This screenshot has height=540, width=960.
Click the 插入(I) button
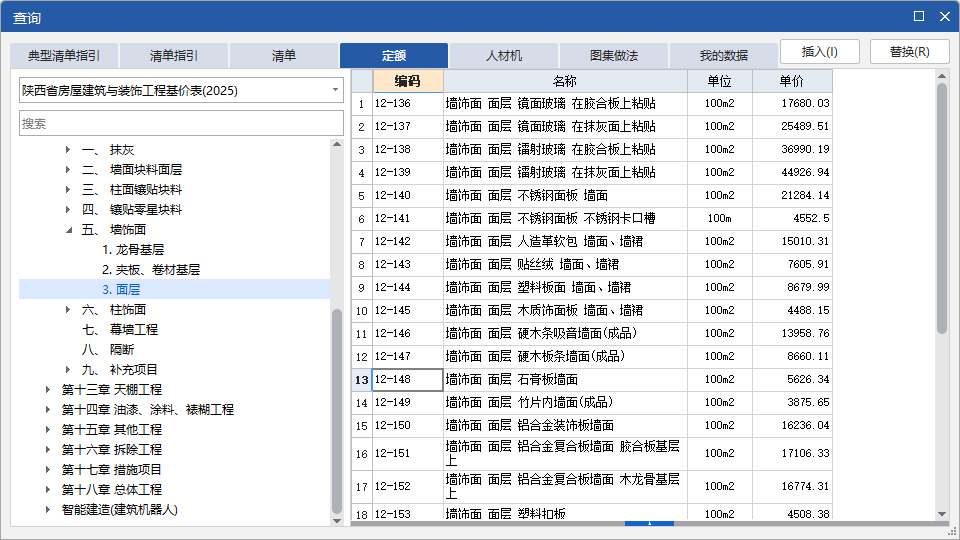[x=820, y=52]
